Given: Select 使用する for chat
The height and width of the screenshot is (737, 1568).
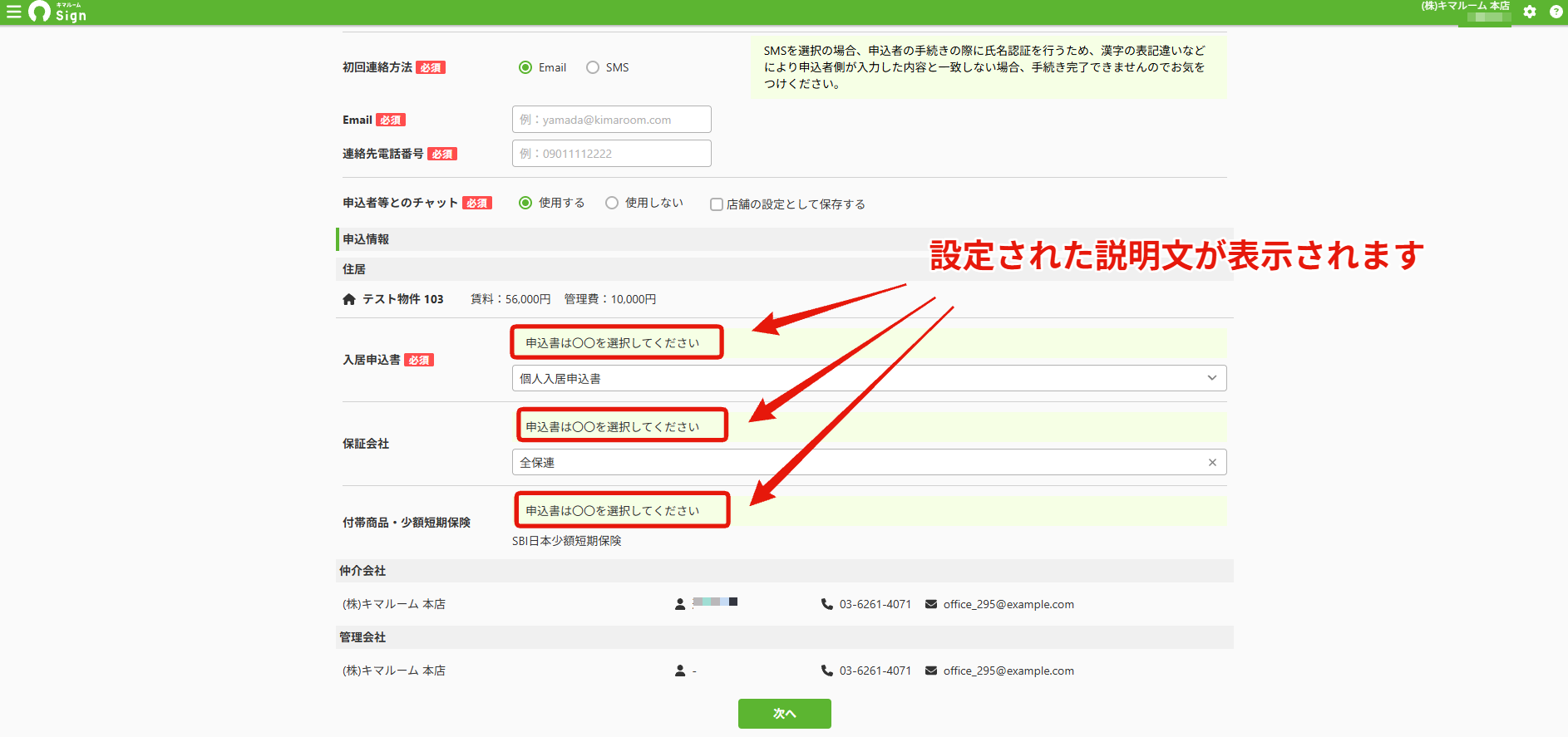Looking at the screenshot, I should (x=525, y=203).
